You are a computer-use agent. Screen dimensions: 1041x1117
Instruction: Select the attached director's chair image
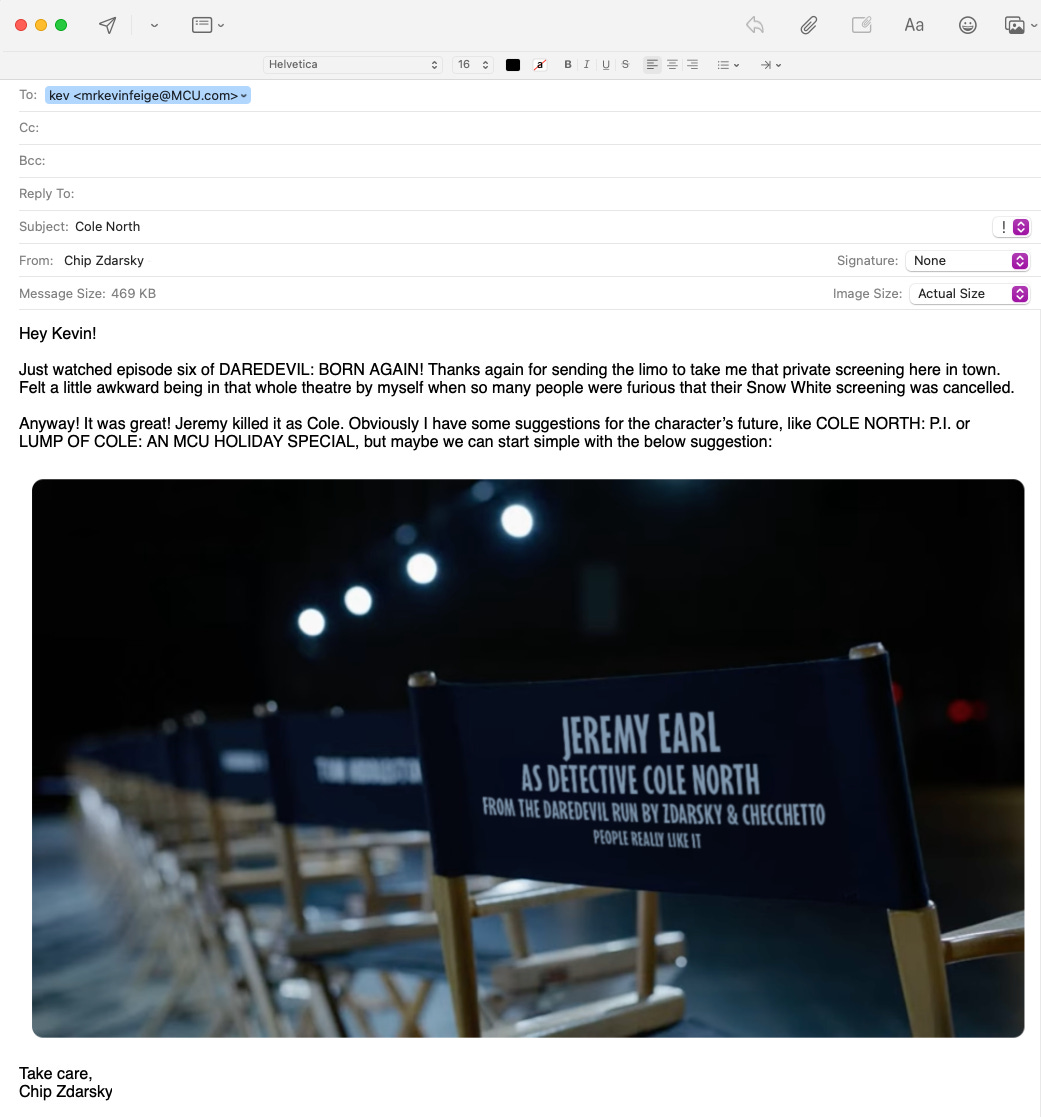(x=528, y=758)
